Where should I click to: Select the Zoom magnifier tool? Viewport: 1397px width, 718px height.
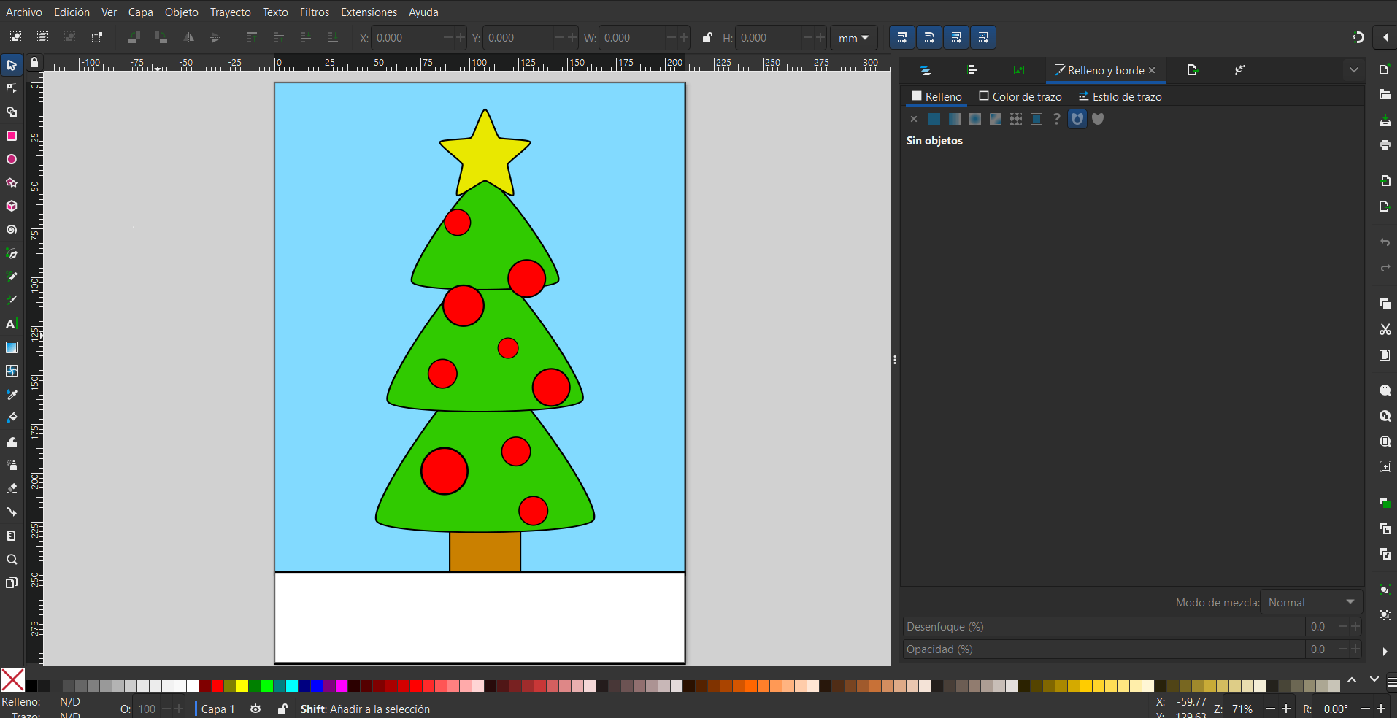pyautogui.click(x=12, y=559)
